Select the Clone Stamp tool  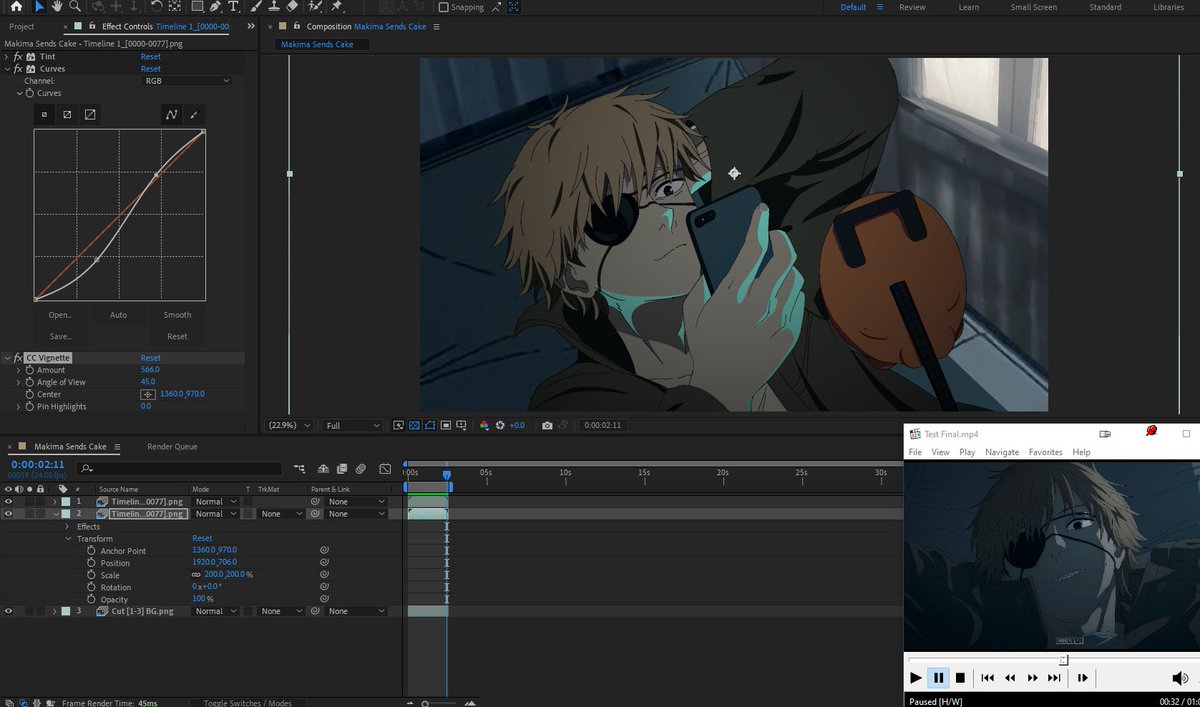273,6
